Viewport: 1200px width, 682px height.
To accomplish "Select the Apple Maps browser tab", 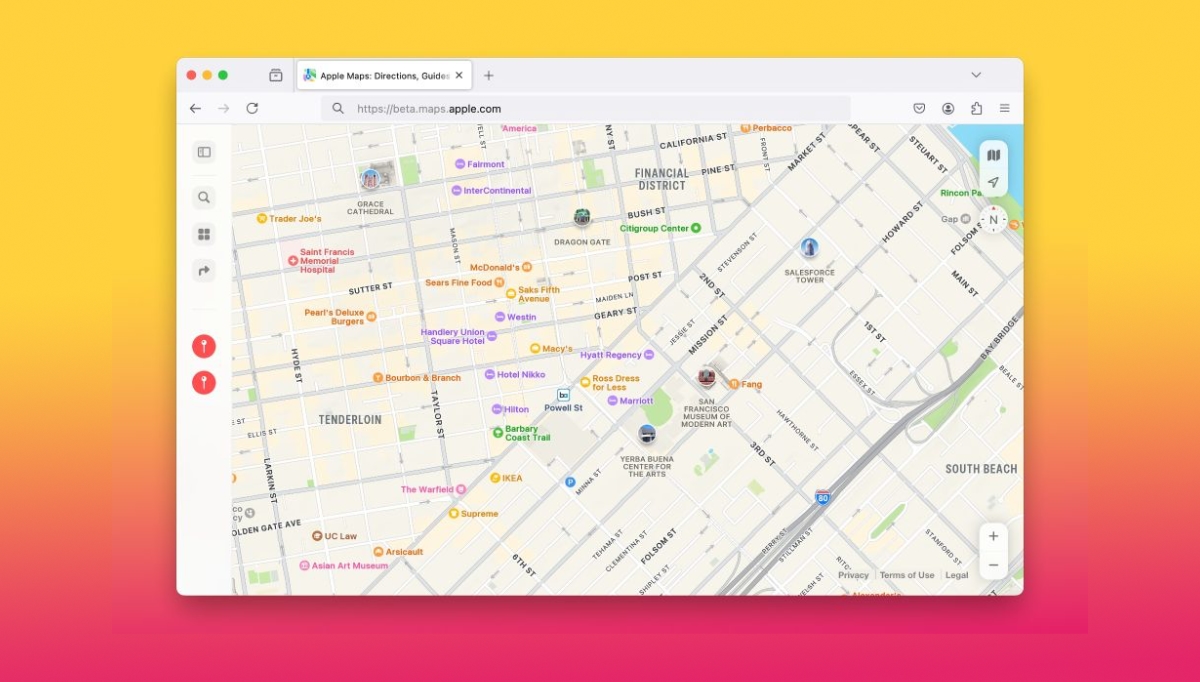I will coord(384,75).
